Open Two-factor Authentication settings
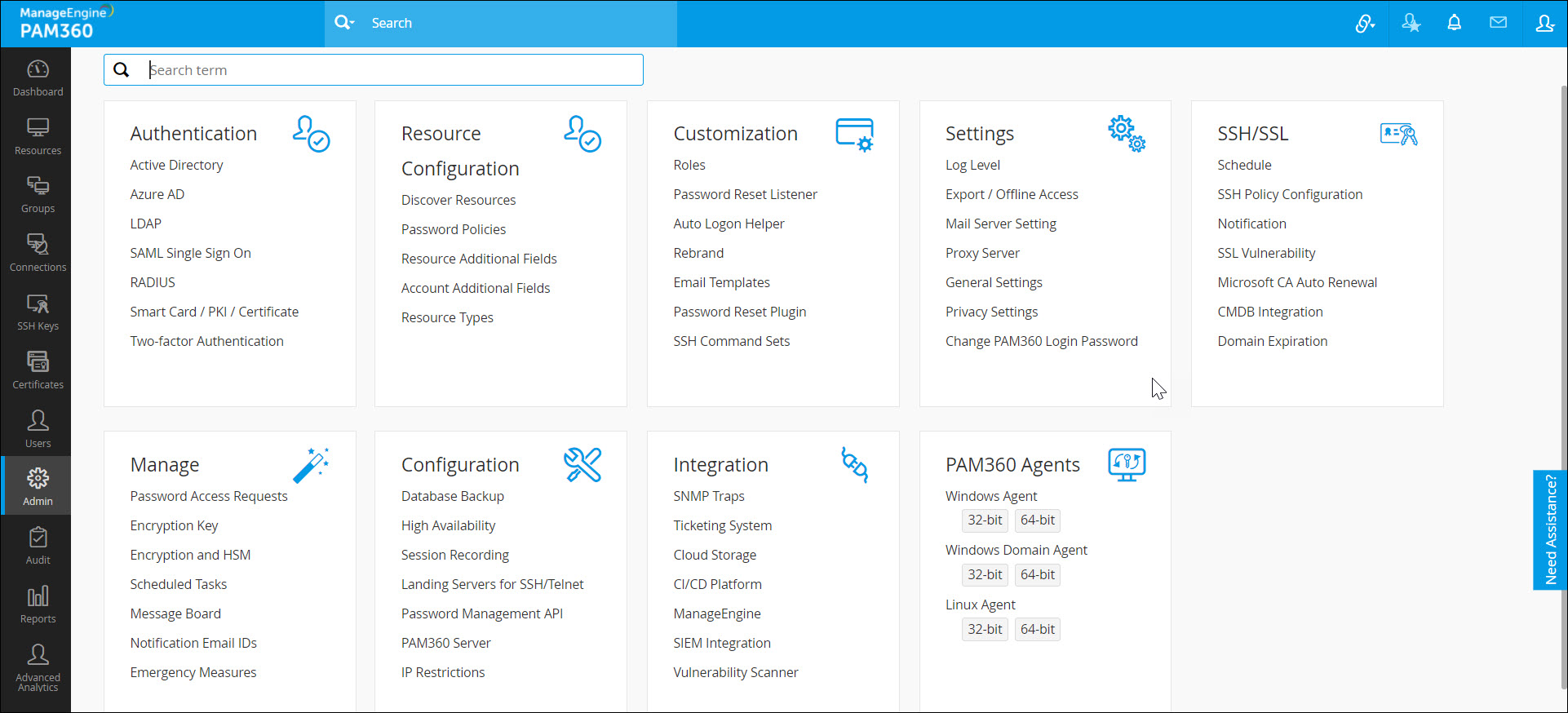 click(206, 341)
